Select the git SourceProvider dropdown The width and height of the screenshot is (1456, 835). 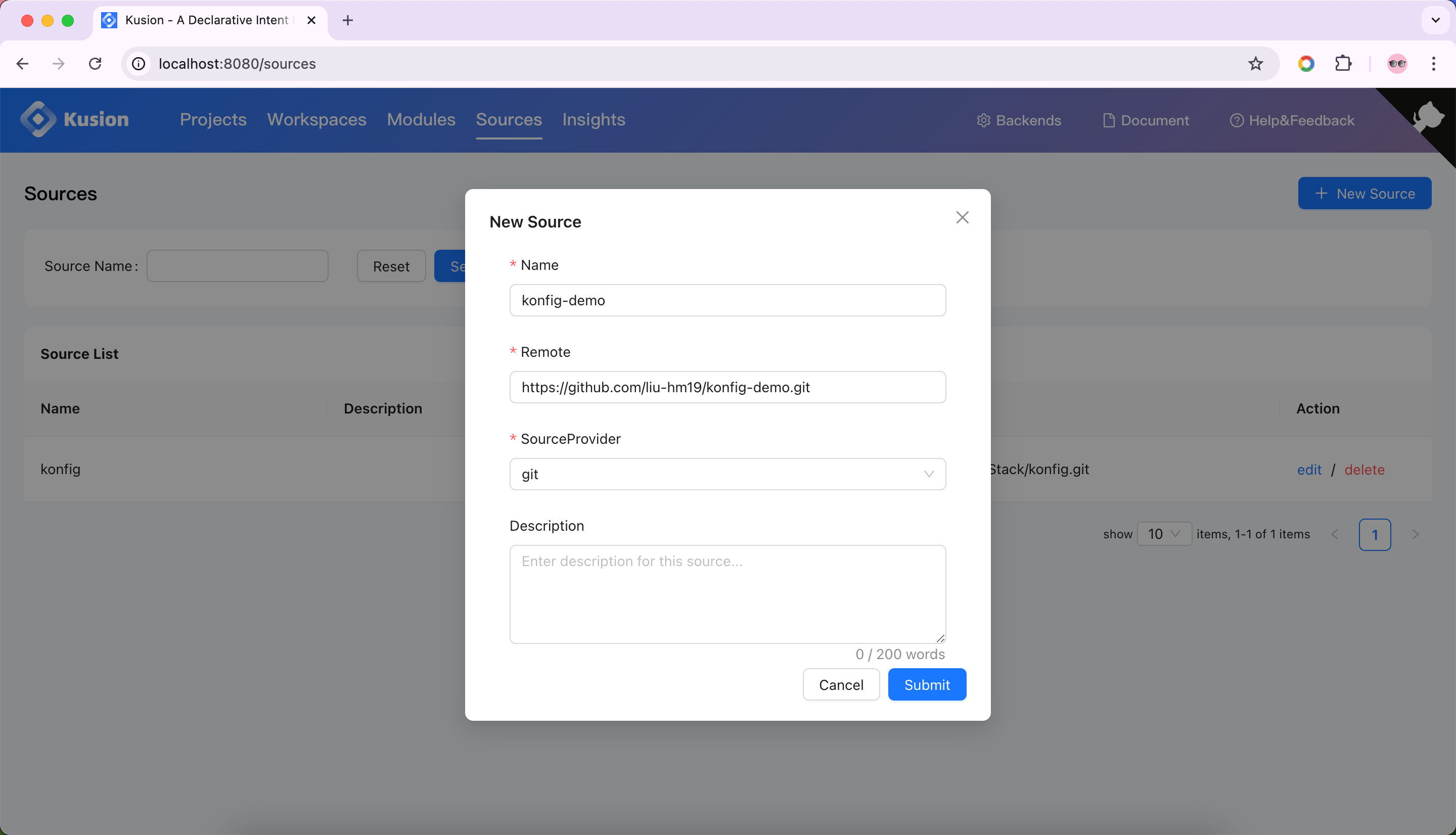pos(728,474)
